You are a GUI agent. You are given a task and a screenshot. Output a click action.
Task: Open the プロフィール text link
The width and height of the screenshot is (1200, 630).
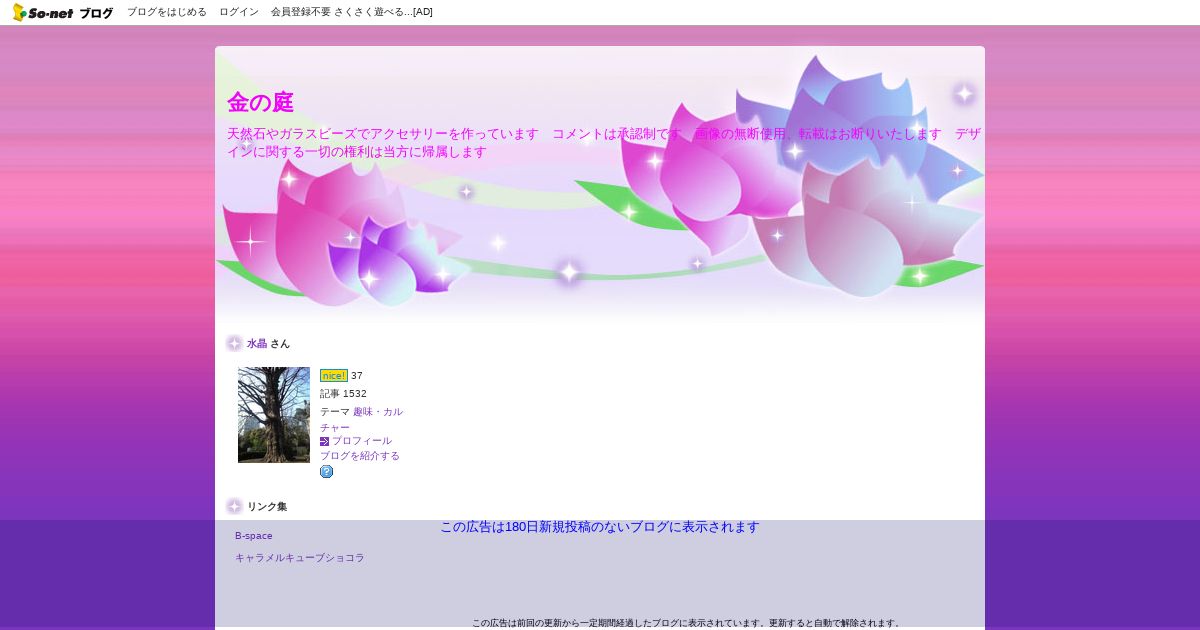pyautogui.click(x=362, y=441)
